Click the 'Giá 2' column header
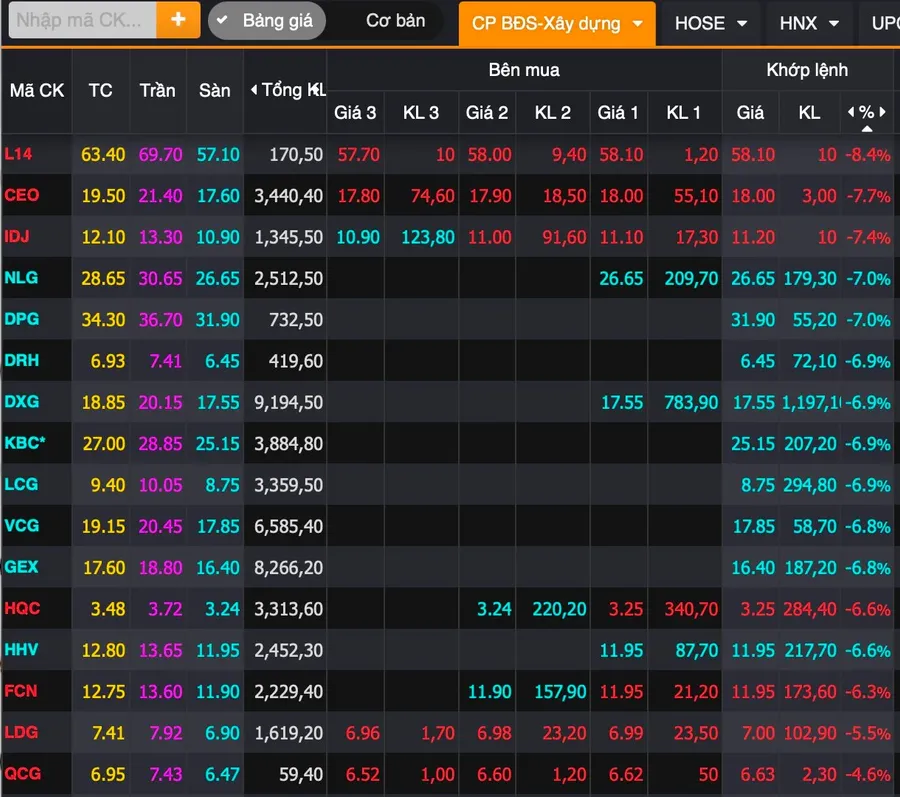Viewport: 900px width, 797px height. [x=487, y=112]
